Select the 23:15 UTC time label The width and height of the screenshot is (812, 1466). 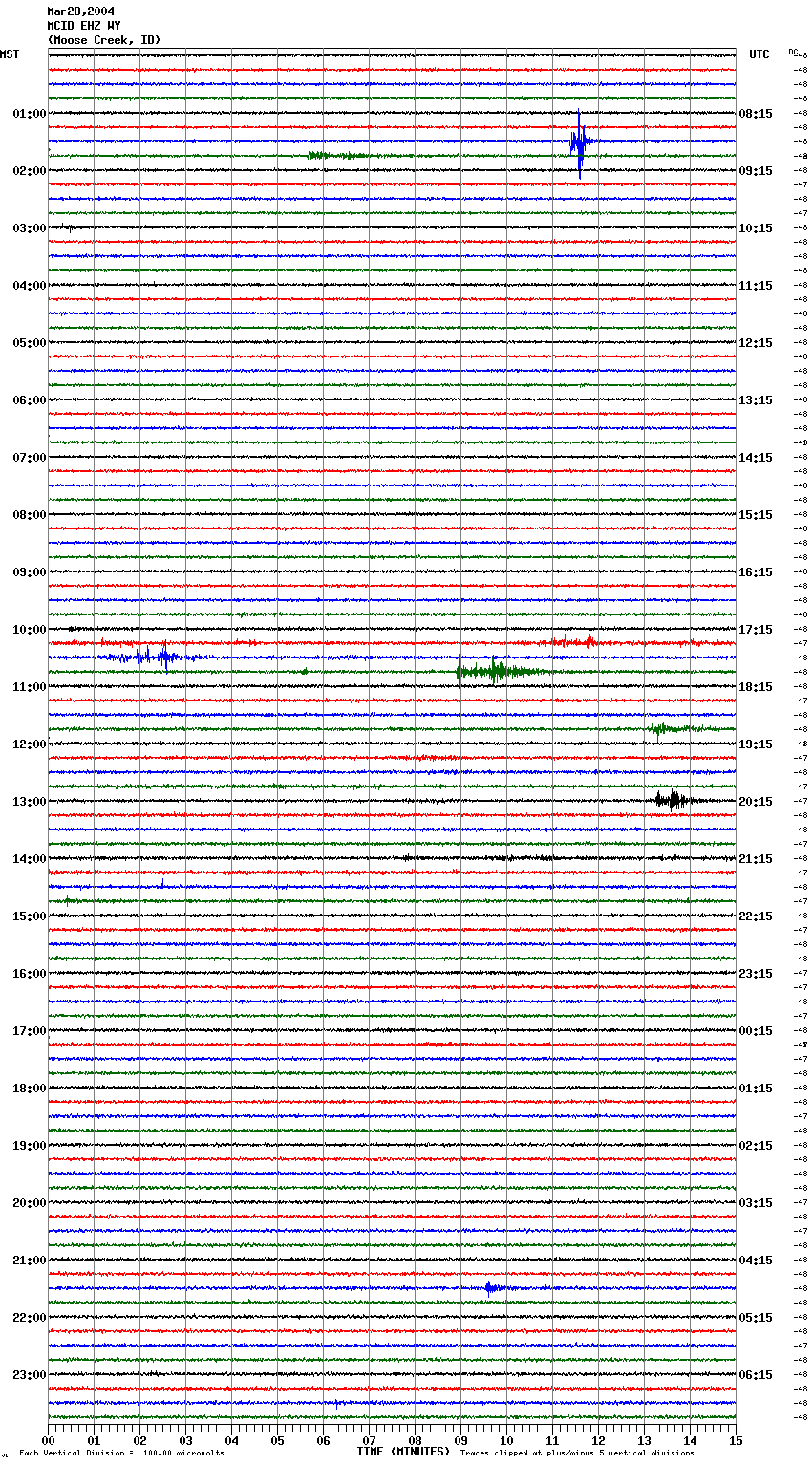pyautogui.click(x=756, y=974)
